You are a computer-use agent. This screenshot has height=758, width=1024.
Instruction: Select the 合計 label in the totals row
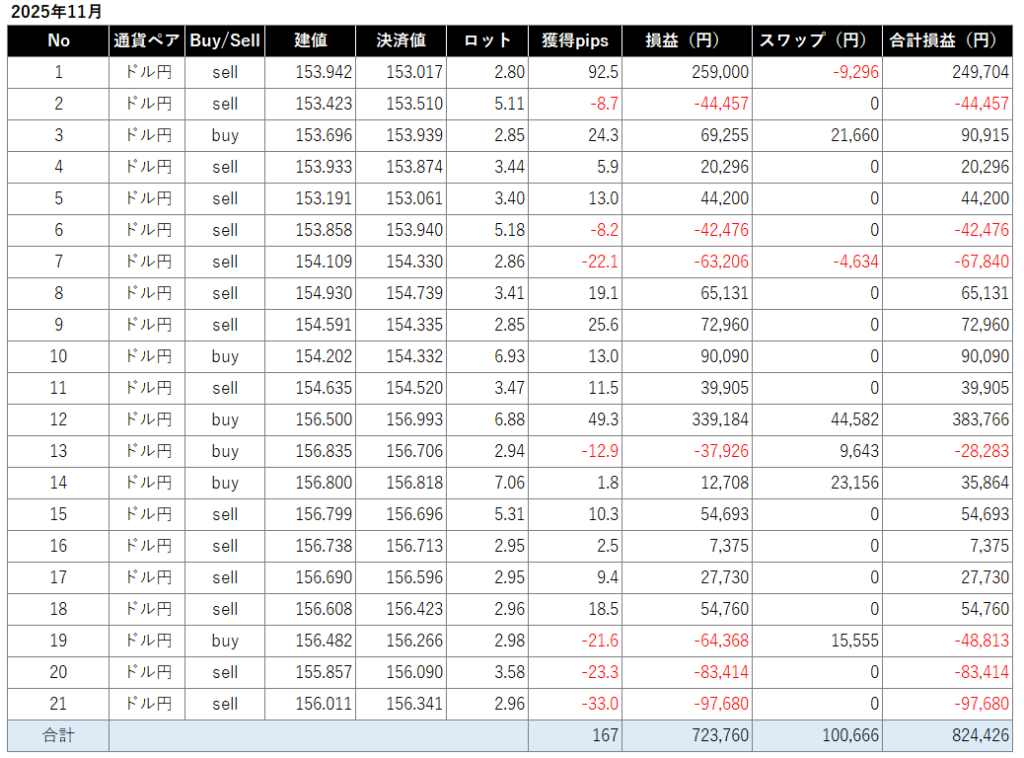(58, 736)
